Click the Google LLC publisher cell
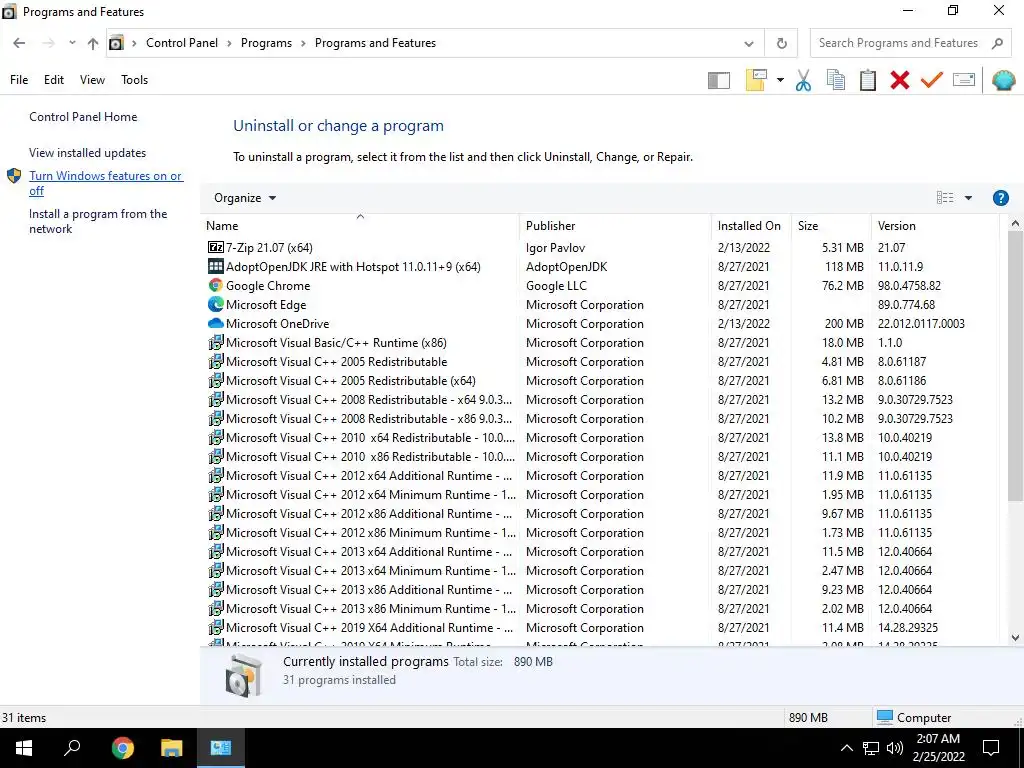This screenshot has height=768, width=1024. (x=556, y=285)
